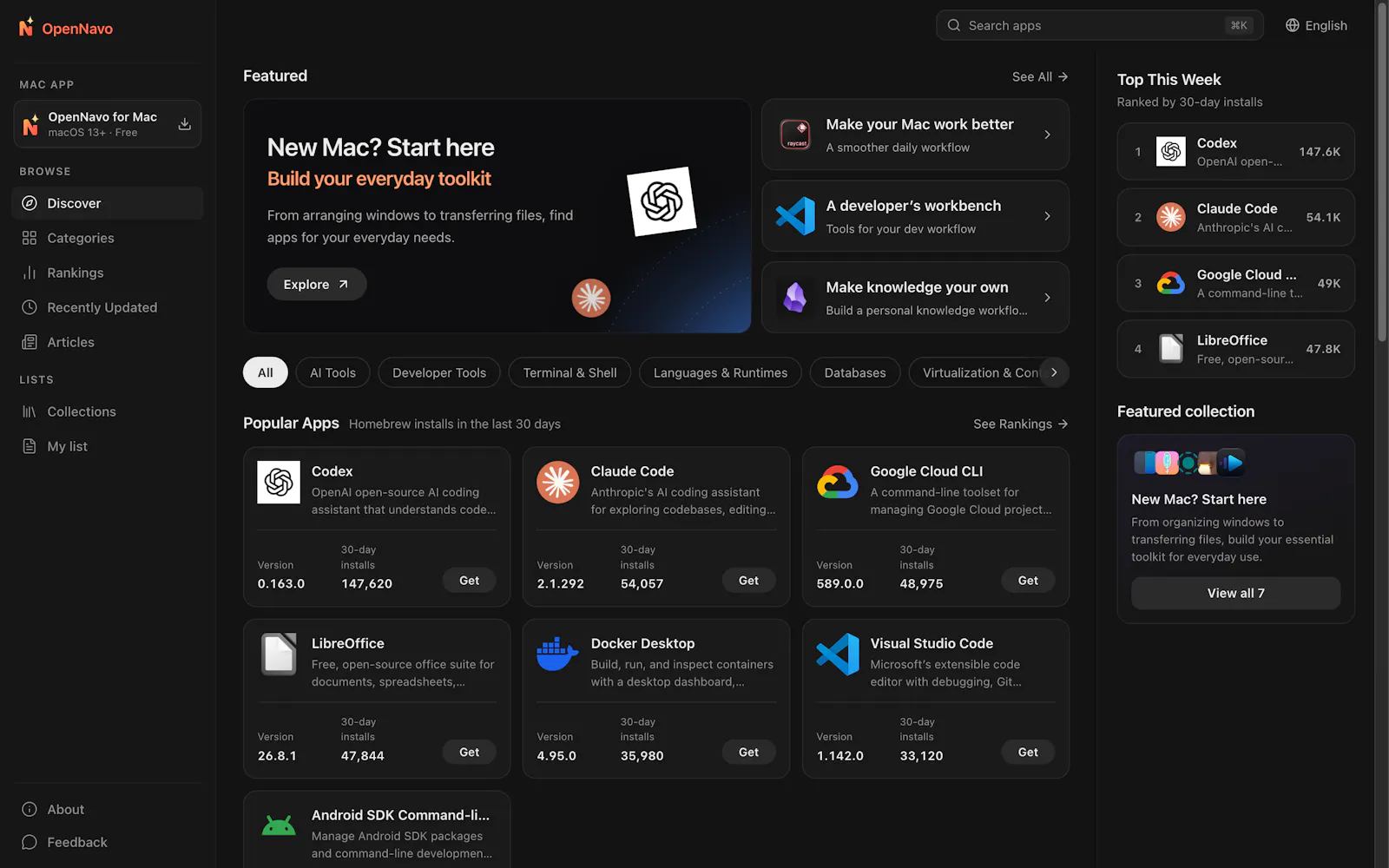Click Get button for LibreOffice
Screen dimensions: 1389x868
(469, 753)
